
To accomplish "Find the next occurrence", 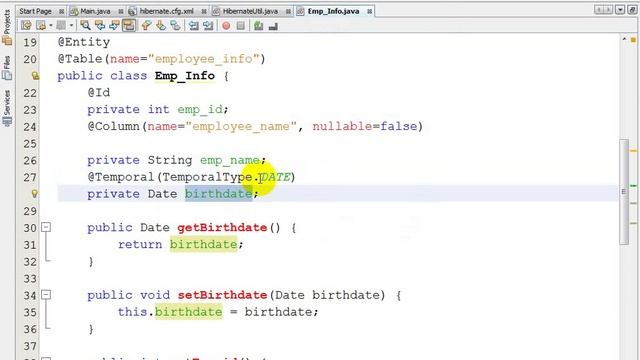I will pyautogui.click(x=114, y=26).
